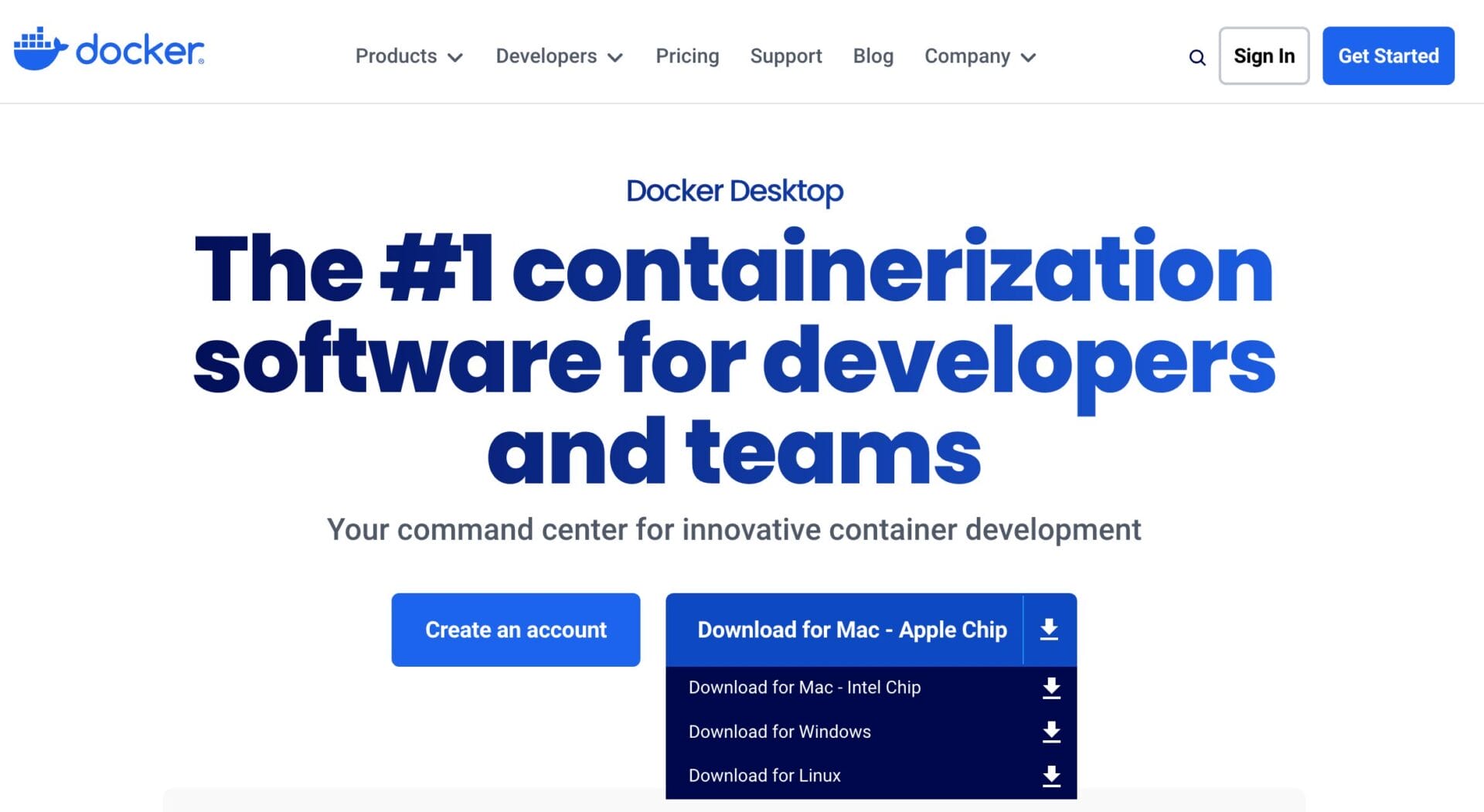Viewport: 1484px width, 812px height.
Task: Choose Download for Linux option
Action: [764, 776]
